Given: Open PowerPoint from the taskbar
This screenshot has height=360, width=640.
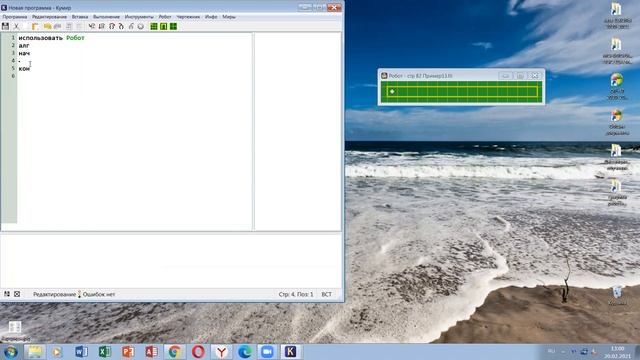Looking at the screenshot, I should coord(128,351).
